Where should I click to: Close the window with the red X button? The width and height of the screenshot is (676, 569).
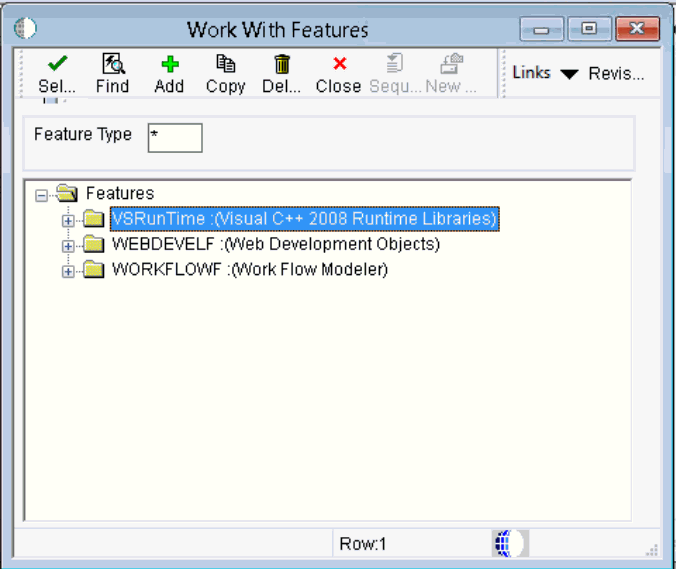pos(638,29)
